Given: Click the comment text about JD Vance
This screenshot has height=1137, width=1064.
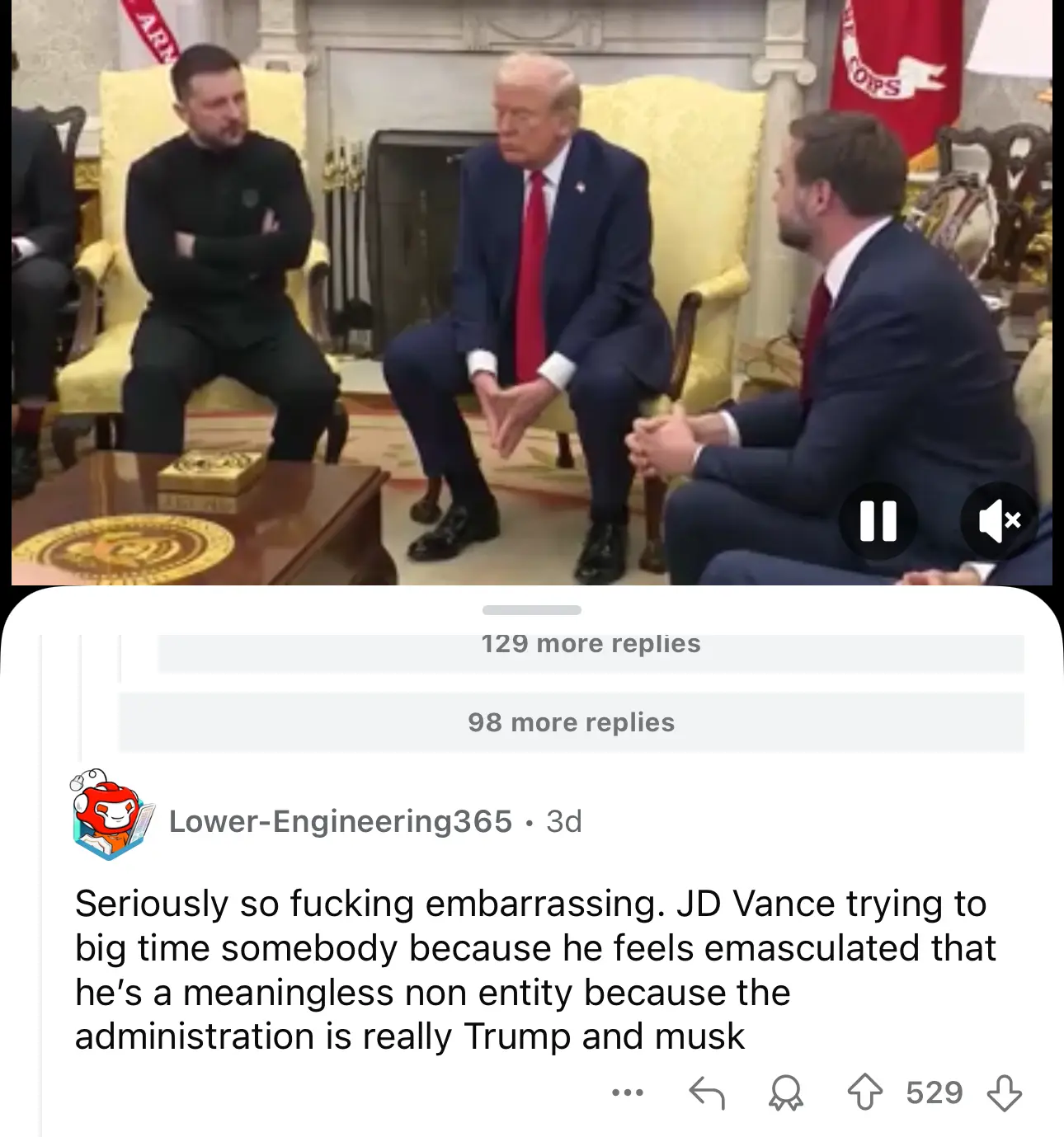Looking at the screenshot, I should click(x=534, y=970).
